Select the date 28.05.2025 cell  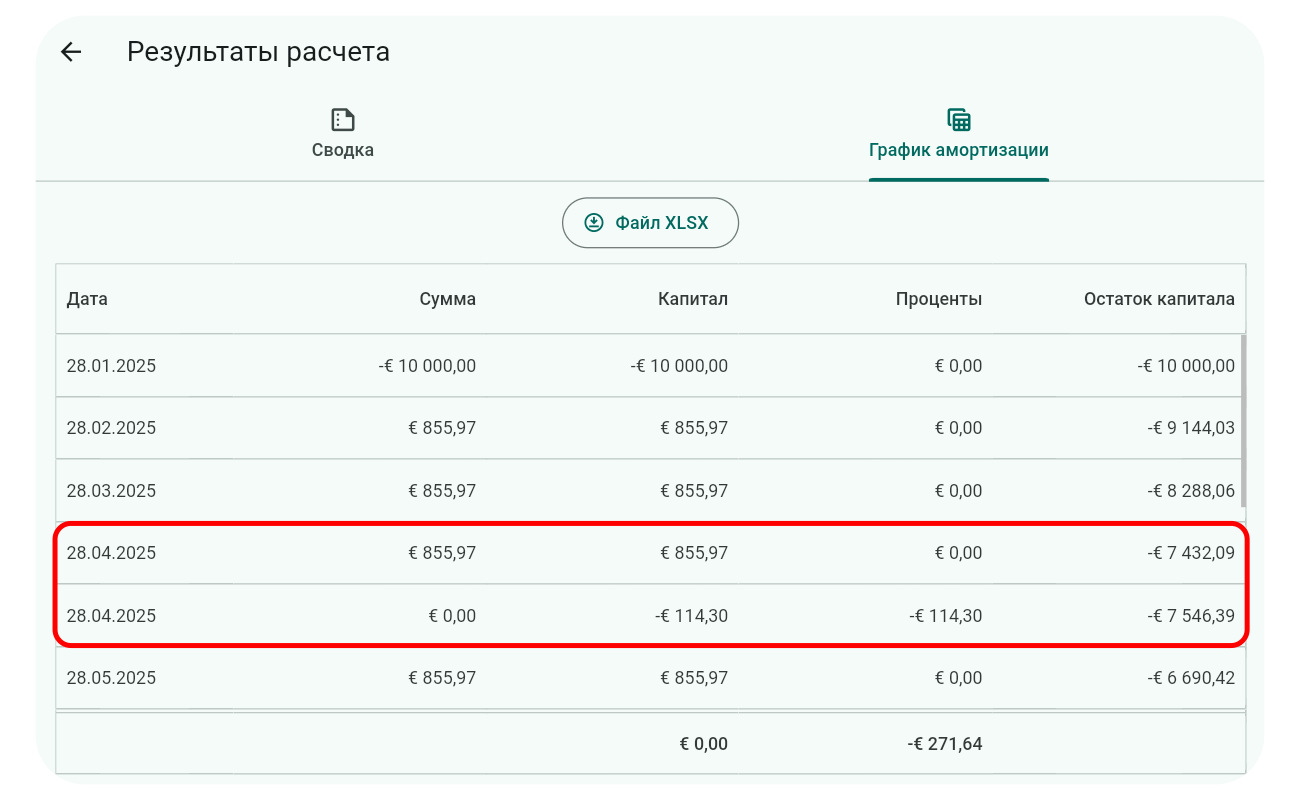click(111, 678)
